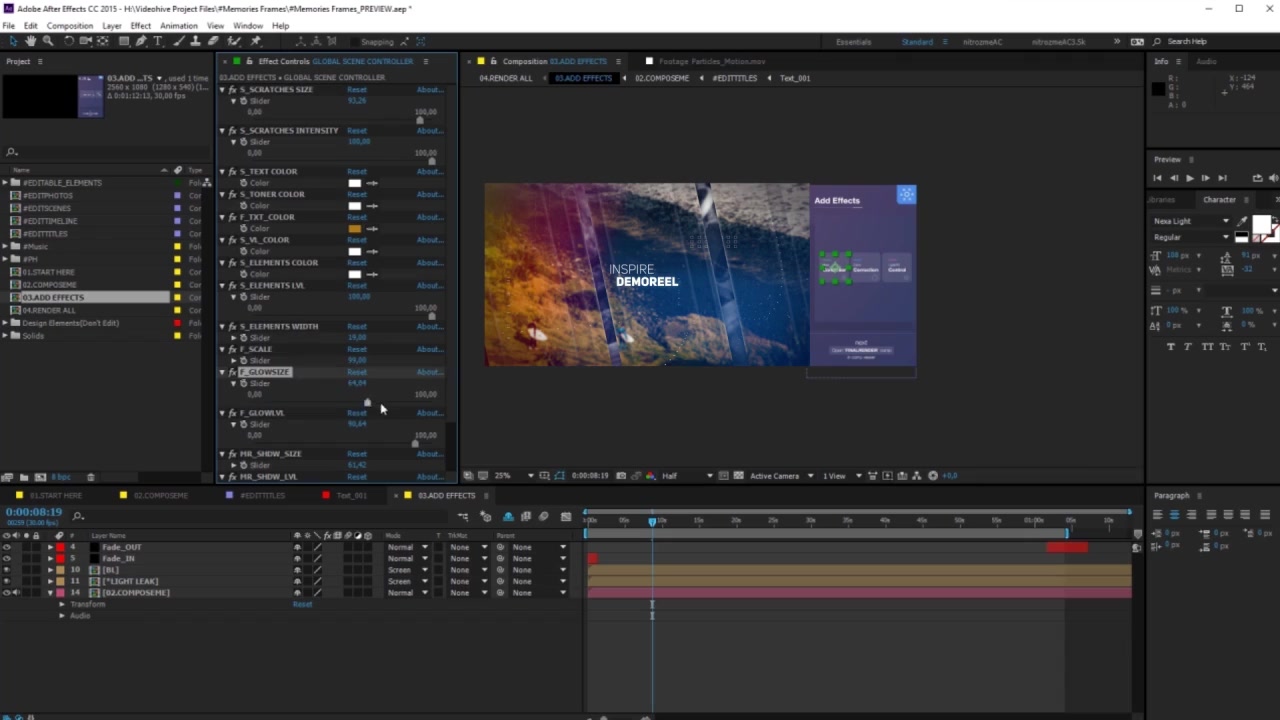Switch to the #EDITTITLES timeline tab
1280x720 pixels.
tap(263, 495)
